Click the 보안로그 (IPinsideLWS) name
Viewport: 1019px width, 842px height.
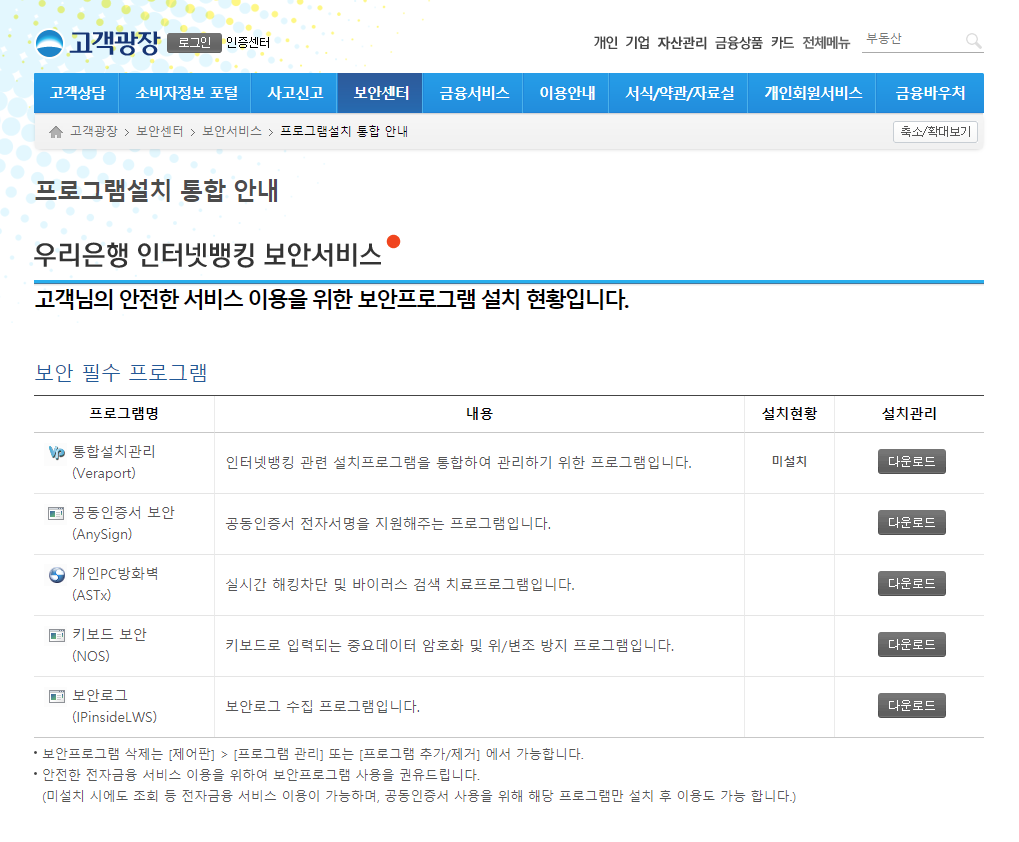coord(114,706)
